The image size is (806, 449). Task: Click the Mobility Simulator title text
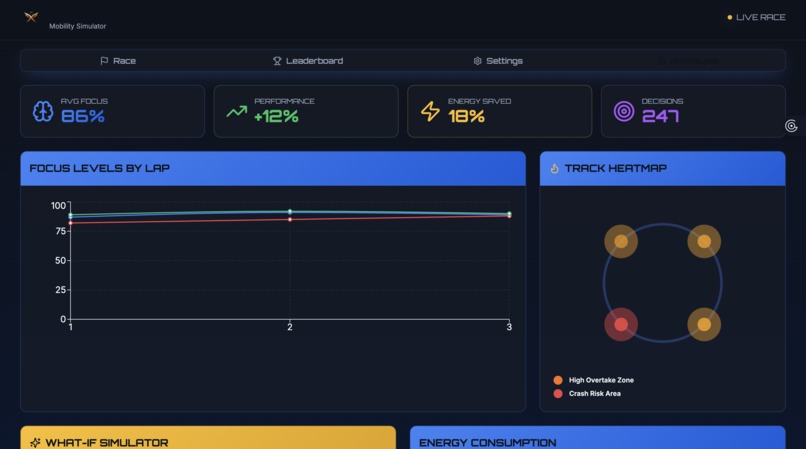pyautogui.click(x=78, y=26)
